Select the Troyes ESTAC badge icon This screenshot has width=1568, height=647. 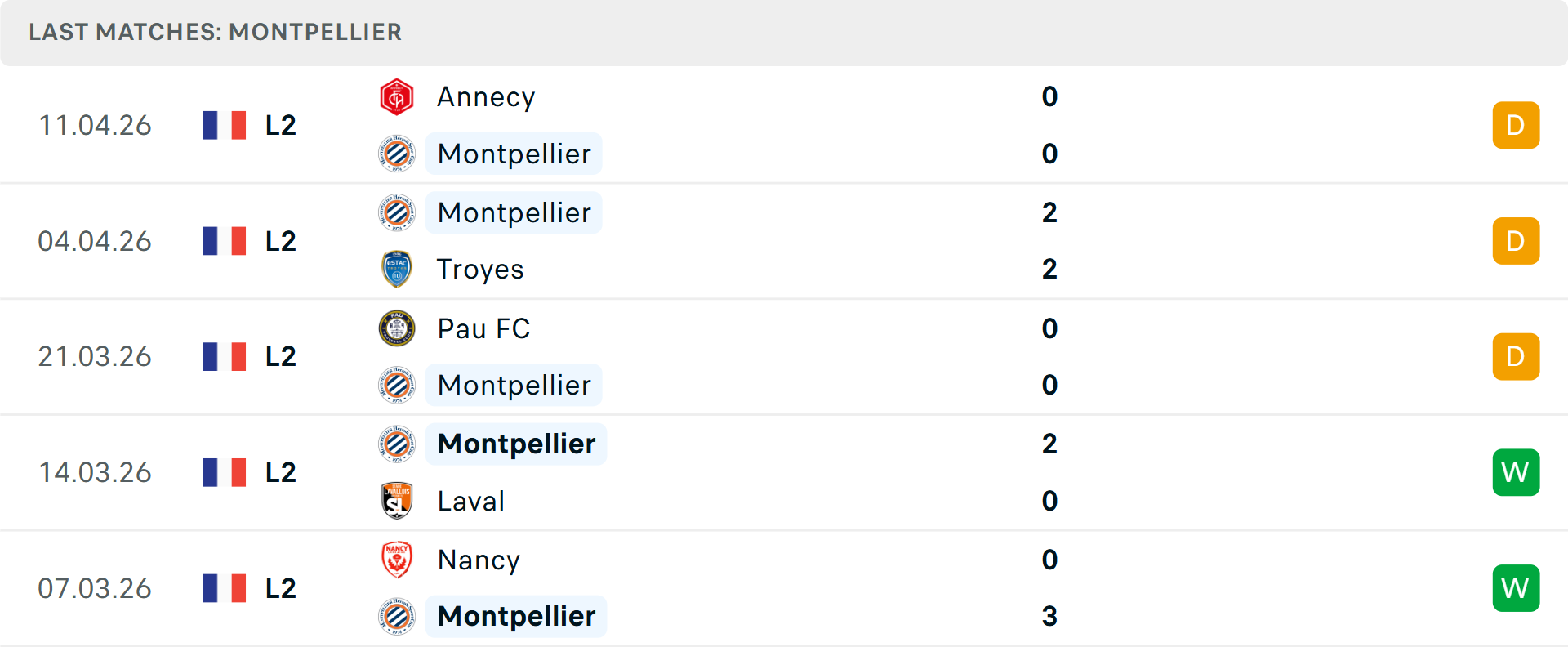397,269
